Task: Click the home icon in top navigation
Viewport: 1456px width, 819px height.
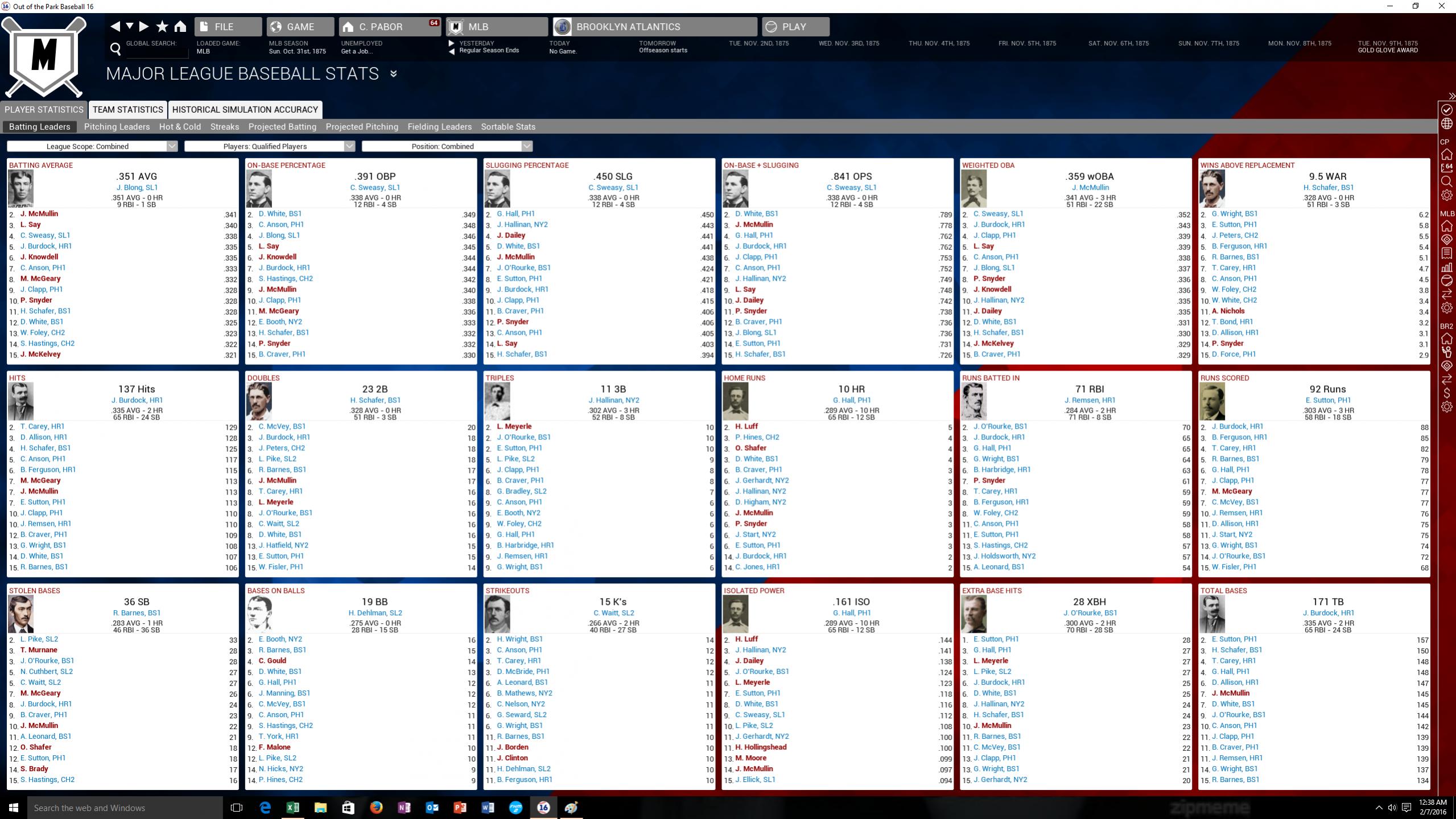Action: tap(180, 26)
